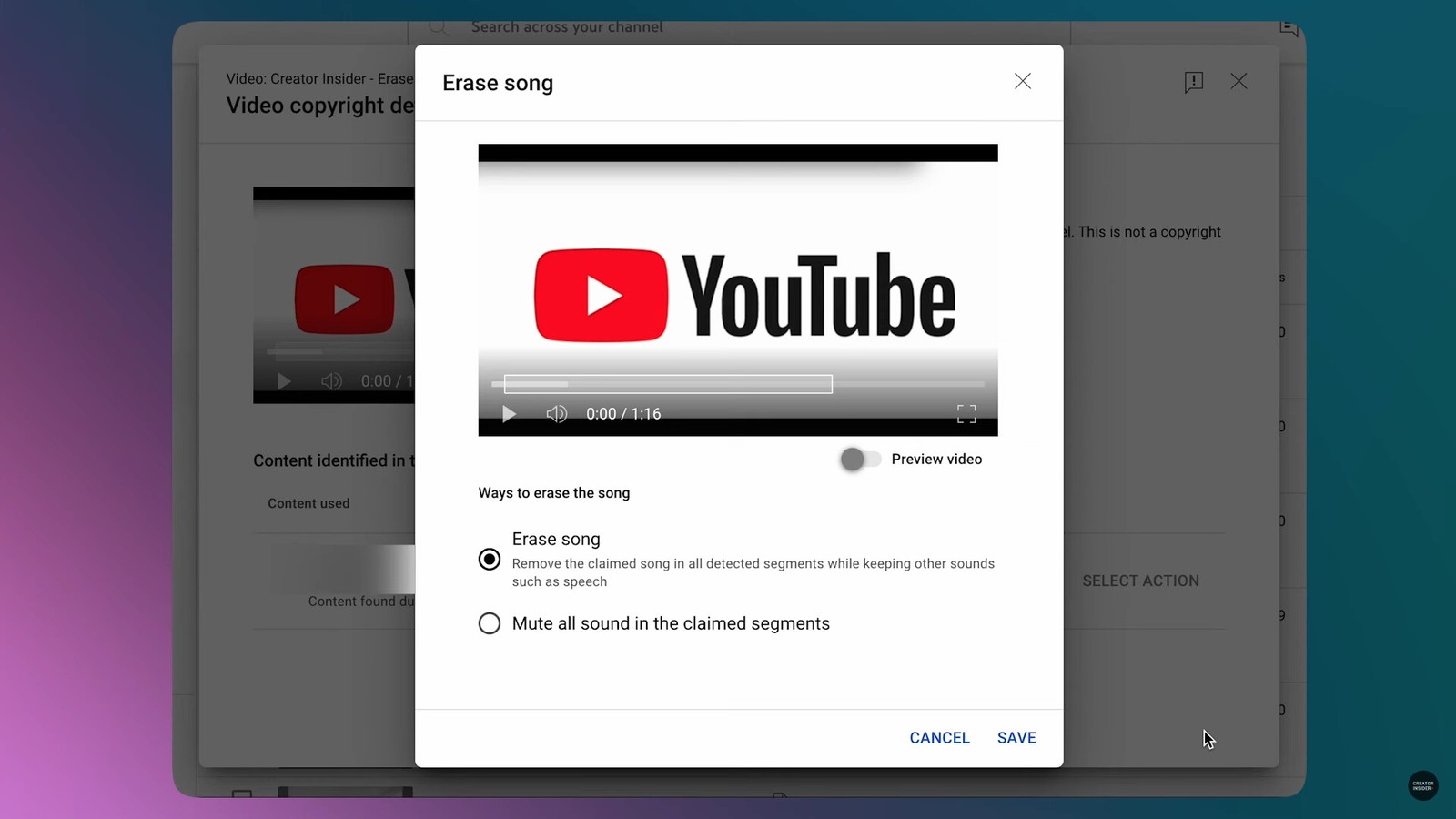
Task: Enter fullscreen on the dialog video player
Action: click(966, 414)
